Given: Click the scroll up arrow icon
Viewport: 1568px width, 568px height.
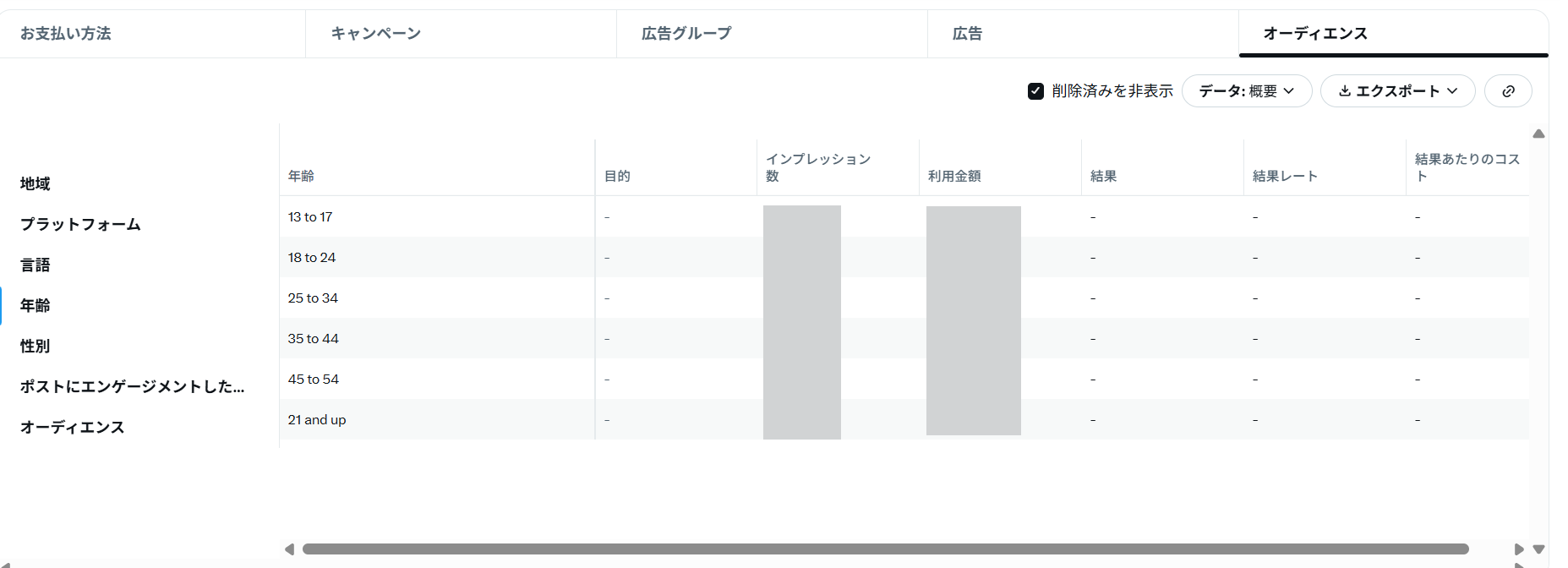Looking at the screenshot, I should 1538,134.
